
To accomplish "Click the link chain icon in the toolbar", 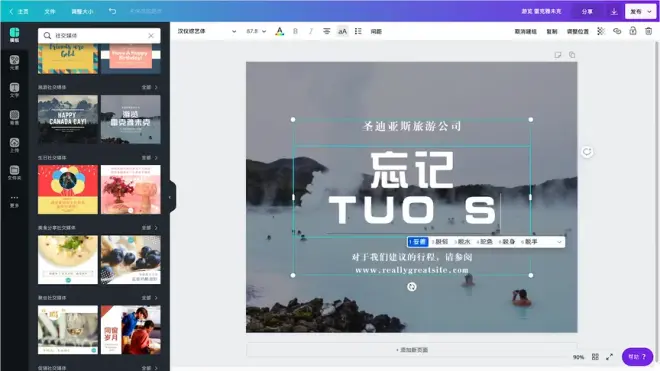I will 617,31.
